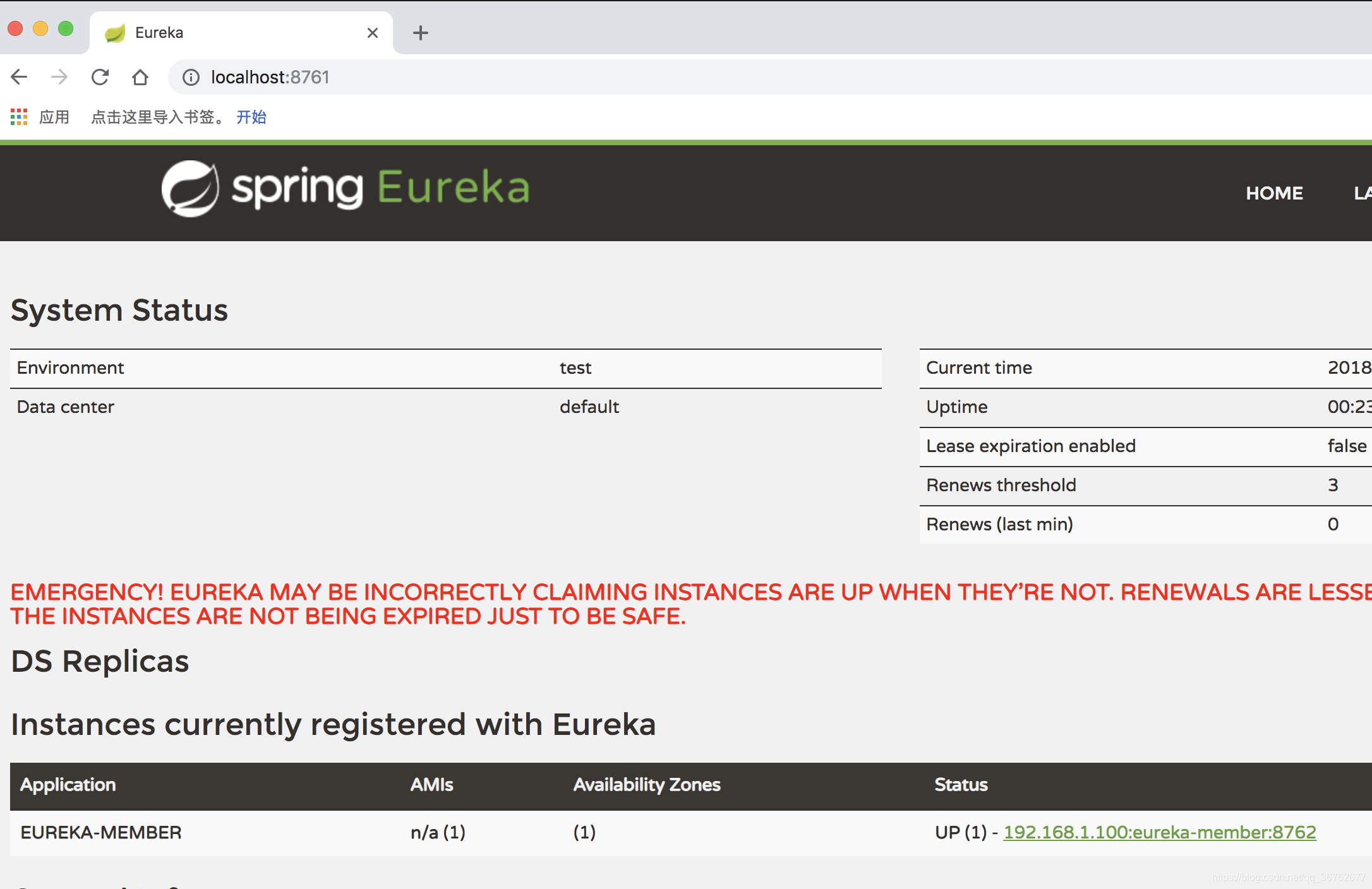Click the Spring leaf favicon on the tab
Image resolution: width=1372 pixels, height=889 pixels.
[x=115, y=33]
